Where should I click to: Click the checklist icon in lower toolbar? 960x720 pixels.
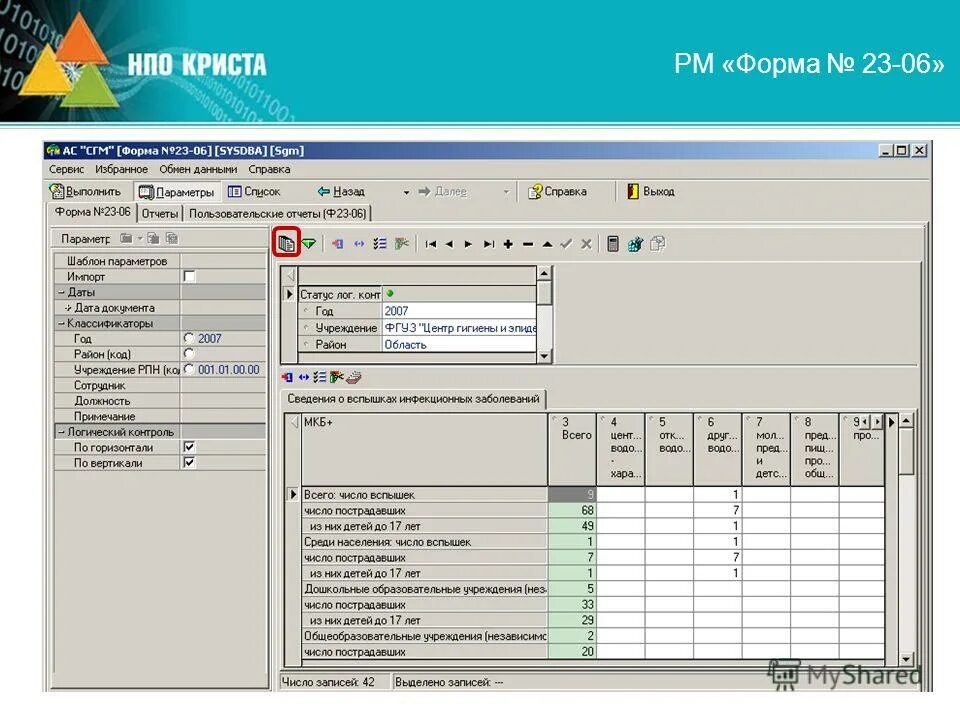320,377
